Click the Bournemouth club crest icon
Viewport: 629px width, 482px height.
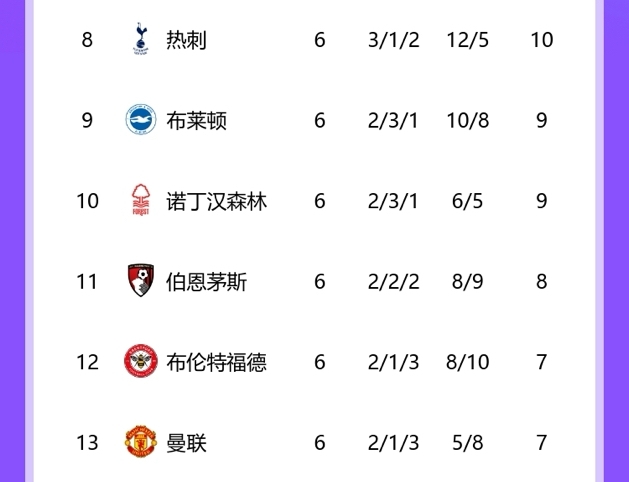pyautogui.click(x=140, y=281)
